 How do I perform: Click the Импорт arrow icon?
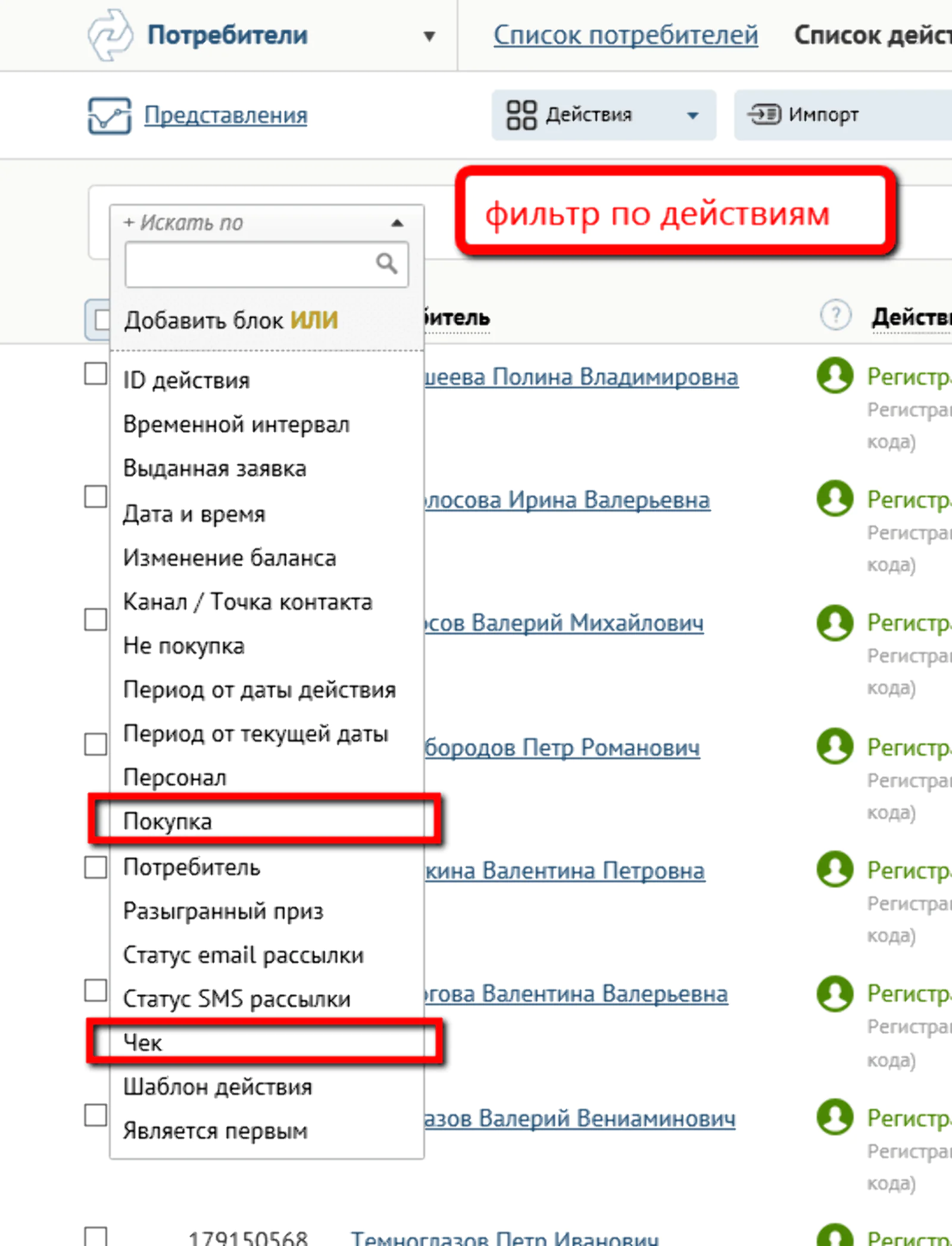coord(764,114)
